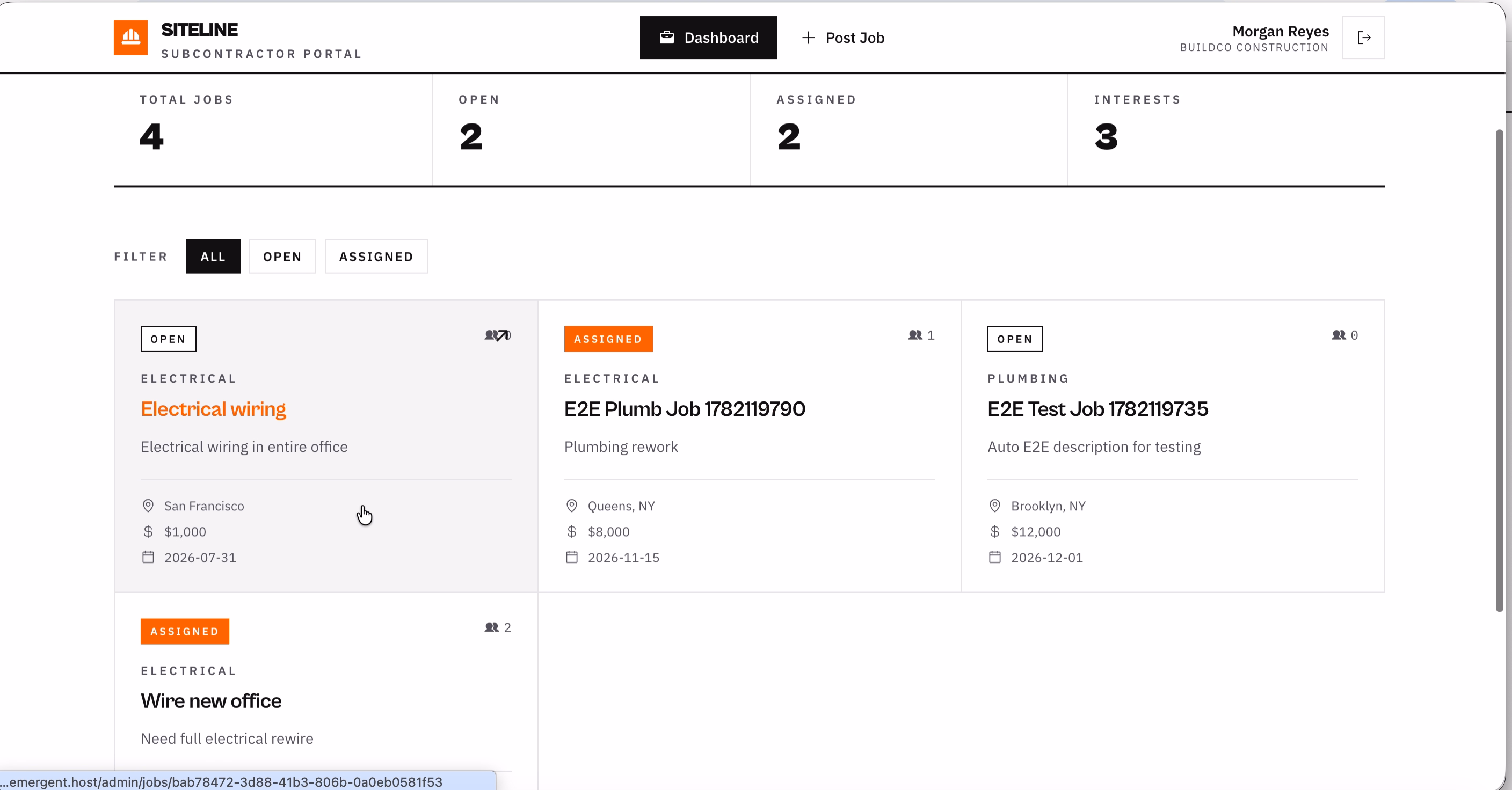
Task: Click BUILDCO CONSTRUCTION company label
Action: click(x=1254, y=48)
